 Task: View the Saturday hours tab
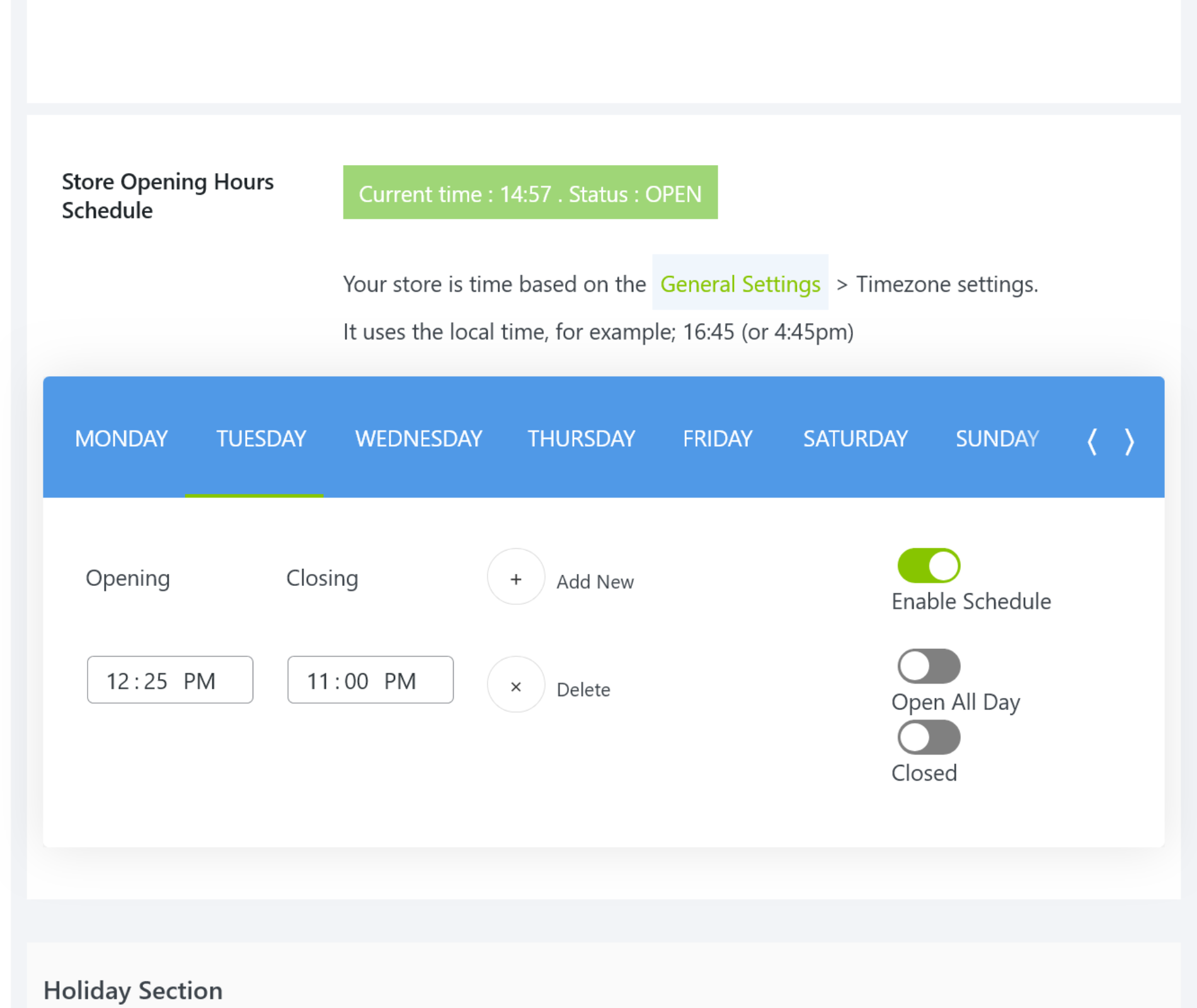855,438
